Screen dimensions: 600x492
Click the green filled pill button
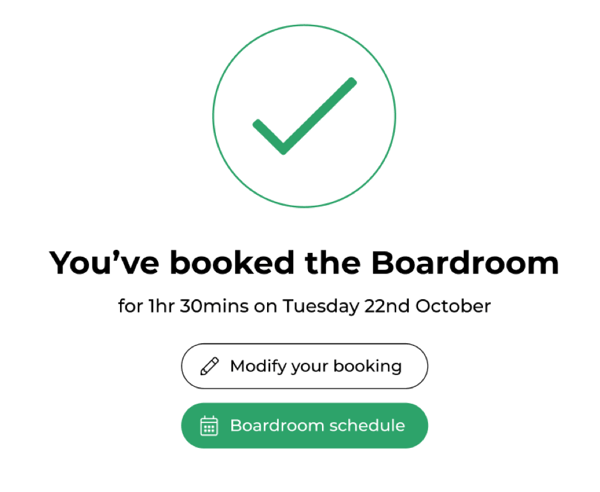(x=305, y=425)
